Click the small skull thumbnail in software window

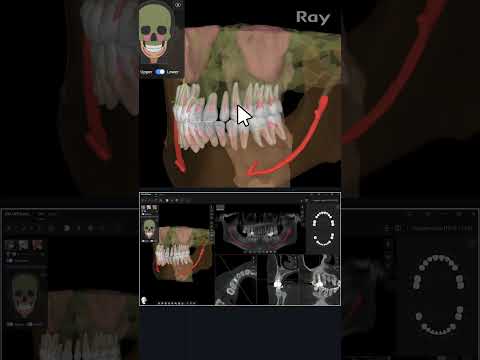pyautogui.click(x=149, y=230)
